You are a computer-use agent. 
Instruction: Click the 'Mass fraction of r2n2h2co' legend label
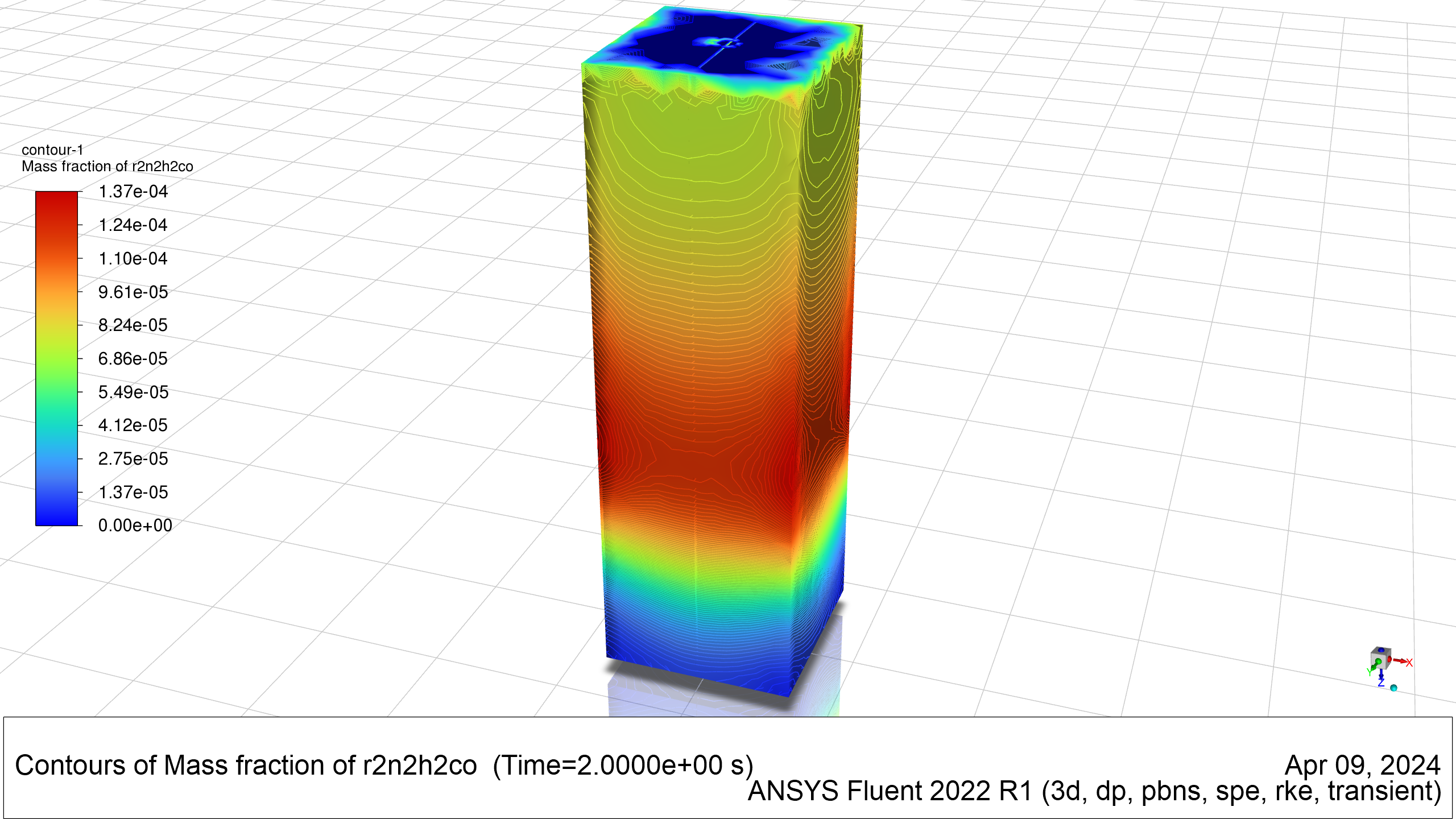[107, 166]
